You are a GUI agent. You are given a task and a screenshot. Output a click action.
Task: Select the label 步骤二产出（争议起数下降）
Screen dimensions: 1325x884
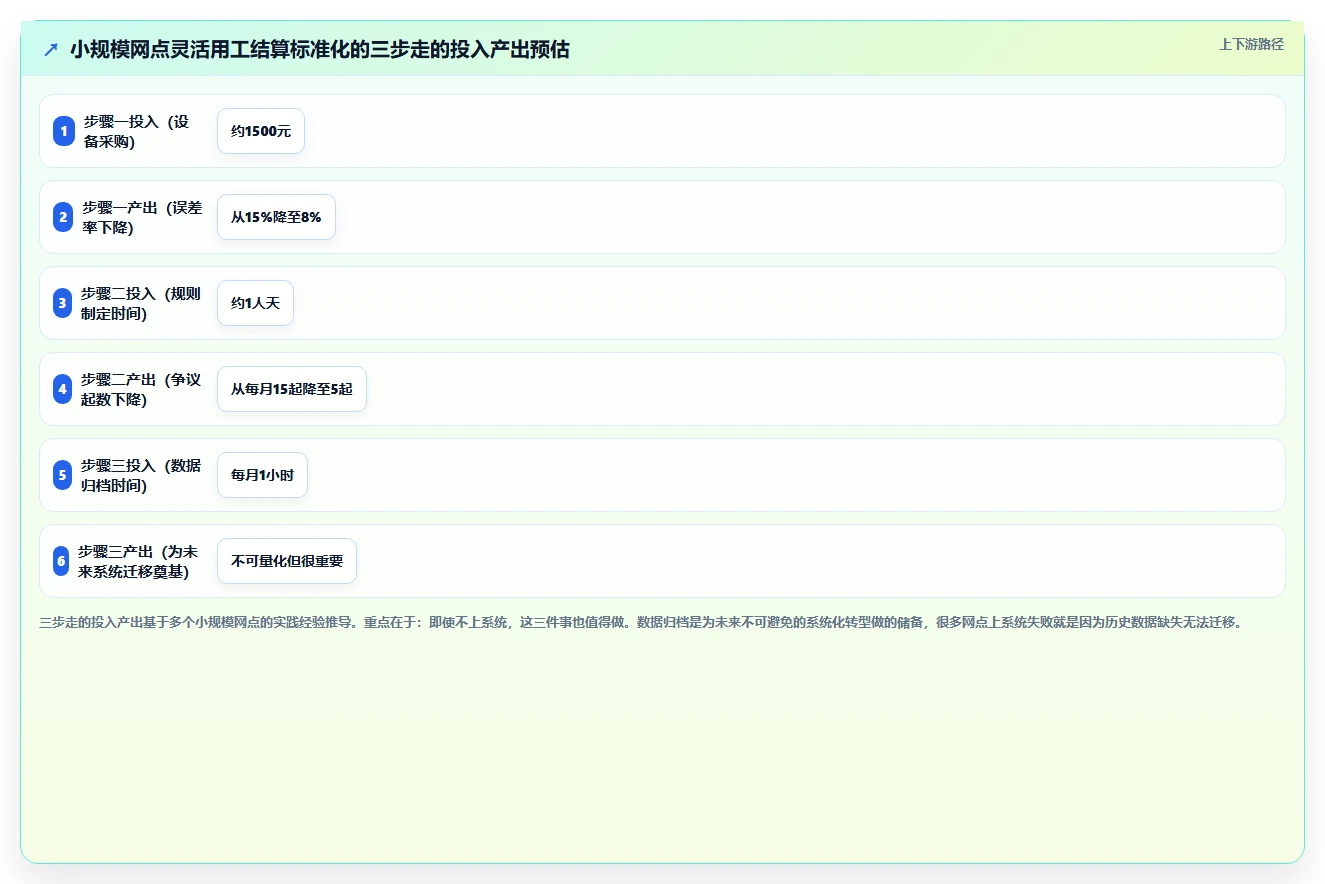tap(142, 389)
